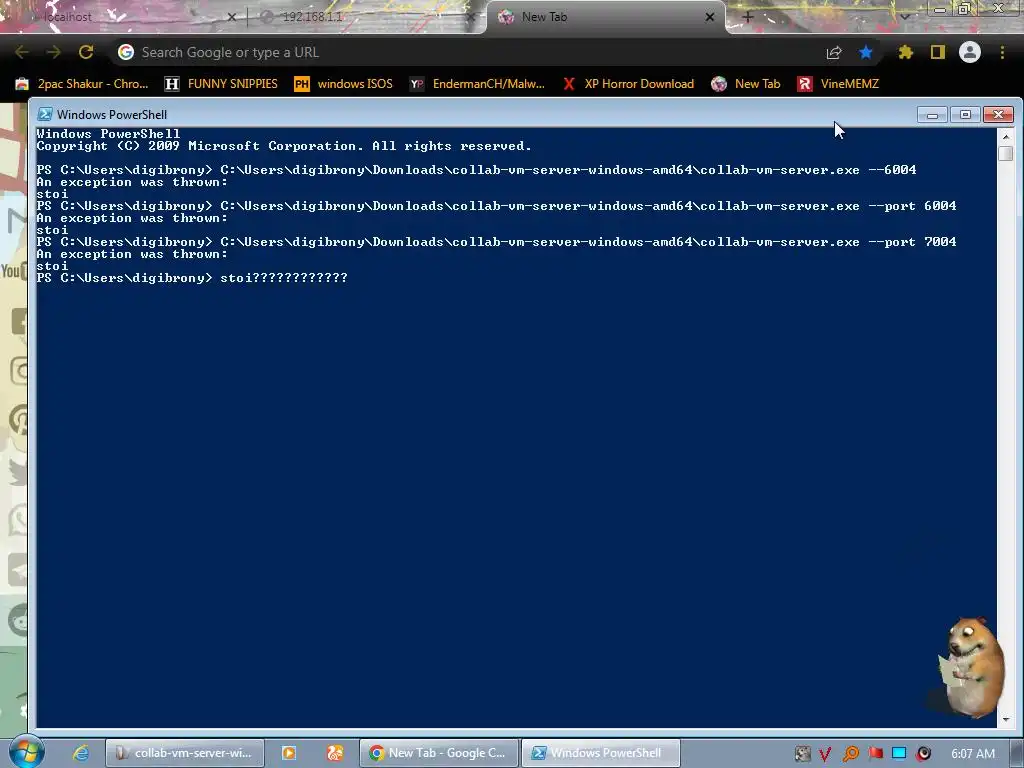The image size is (1024, 768).
Task: Open the New Tab bookmark
Action: point(746,84)
